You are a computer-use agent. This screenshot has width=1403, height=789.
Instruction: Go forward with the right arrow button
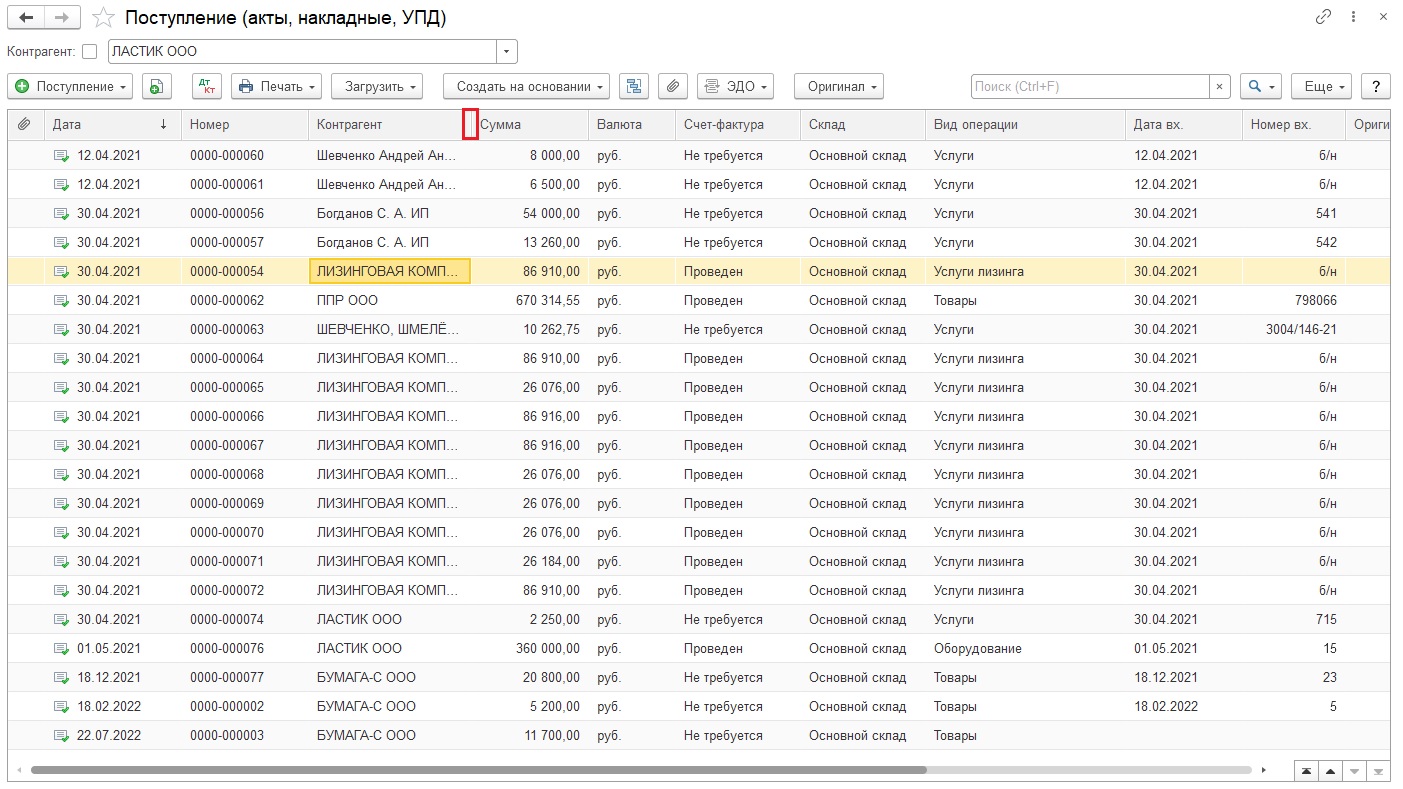click(62, 18)
